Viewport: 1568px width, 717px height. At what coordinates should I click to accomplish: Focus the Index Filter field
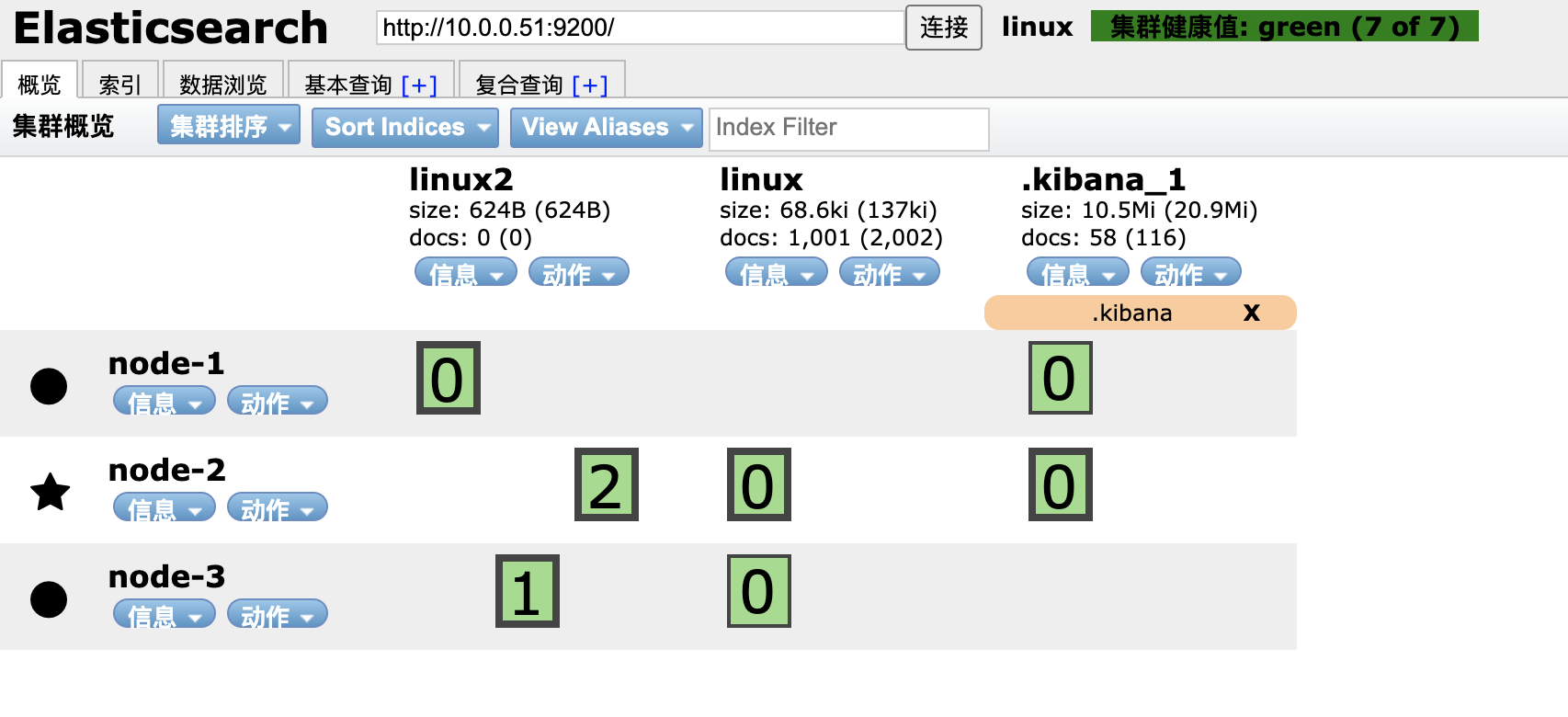coord(849,129)
